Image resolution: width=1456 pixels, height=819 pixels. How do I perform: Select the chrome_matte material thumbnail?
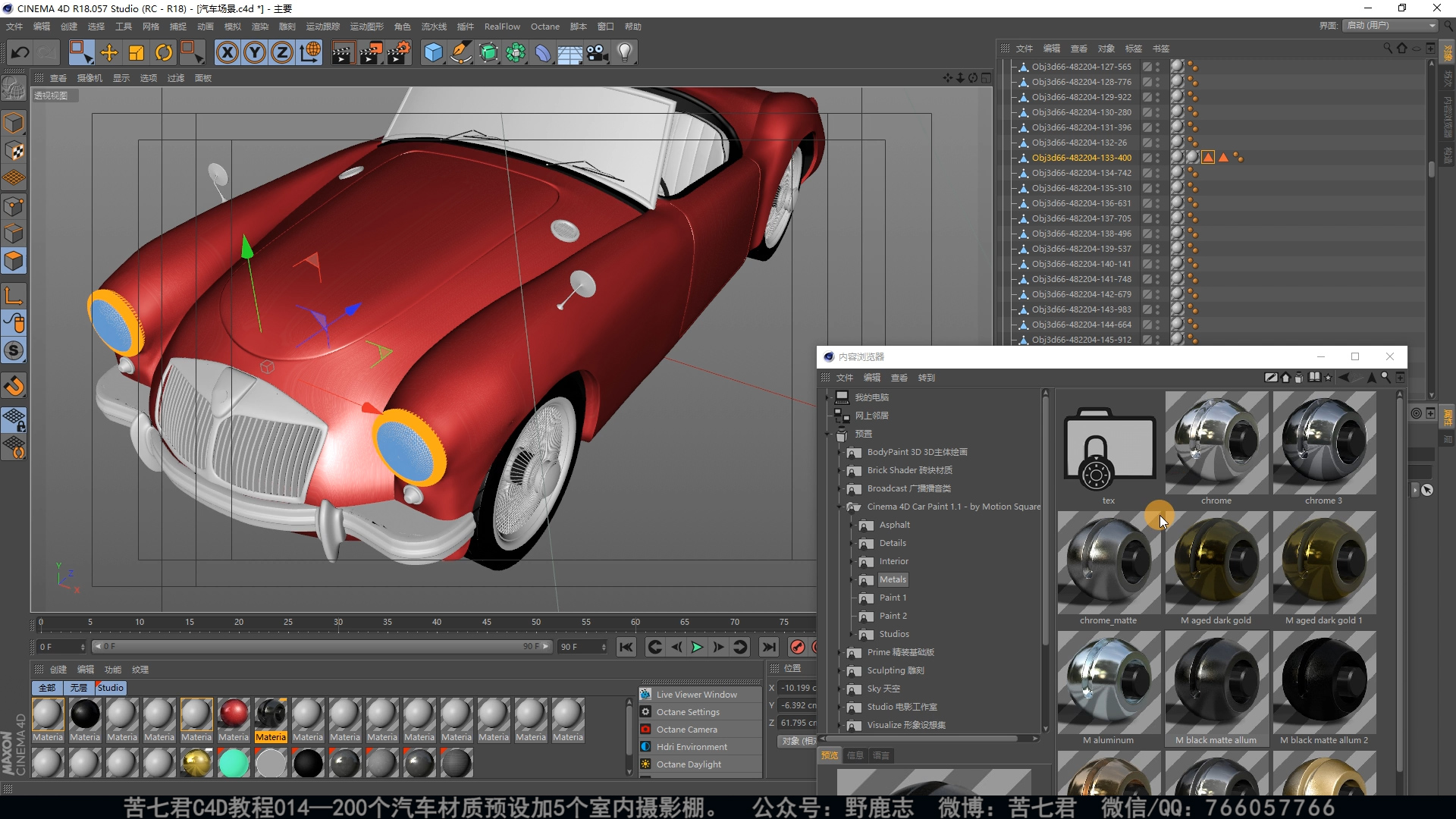pos(1108,563)
